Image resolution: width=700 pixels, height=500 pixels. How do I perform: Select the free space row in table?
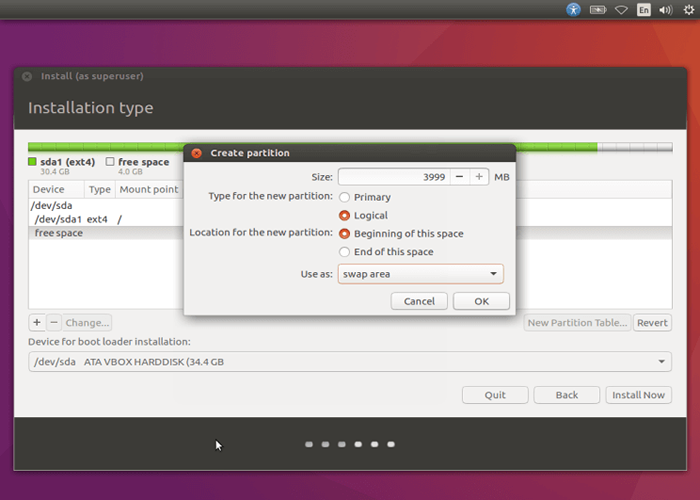pyautogui.click(x=106, y=233)
